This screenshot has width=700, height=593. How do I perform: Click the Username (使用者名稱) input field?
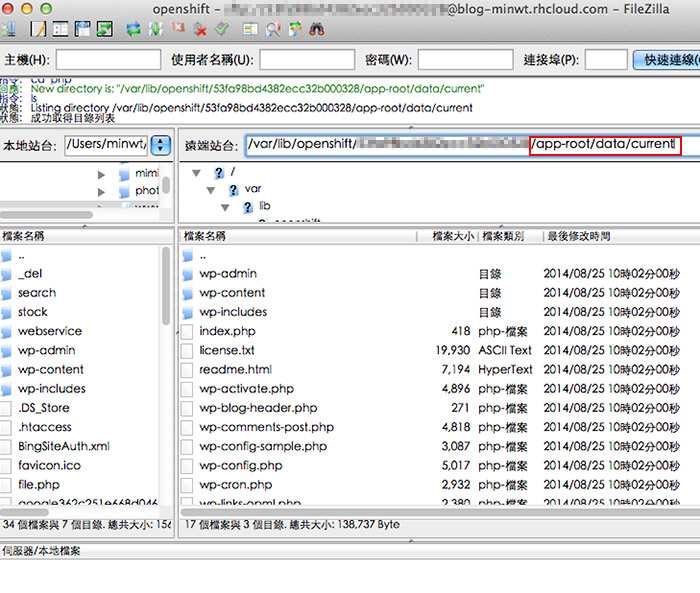[x=307, y=59]
